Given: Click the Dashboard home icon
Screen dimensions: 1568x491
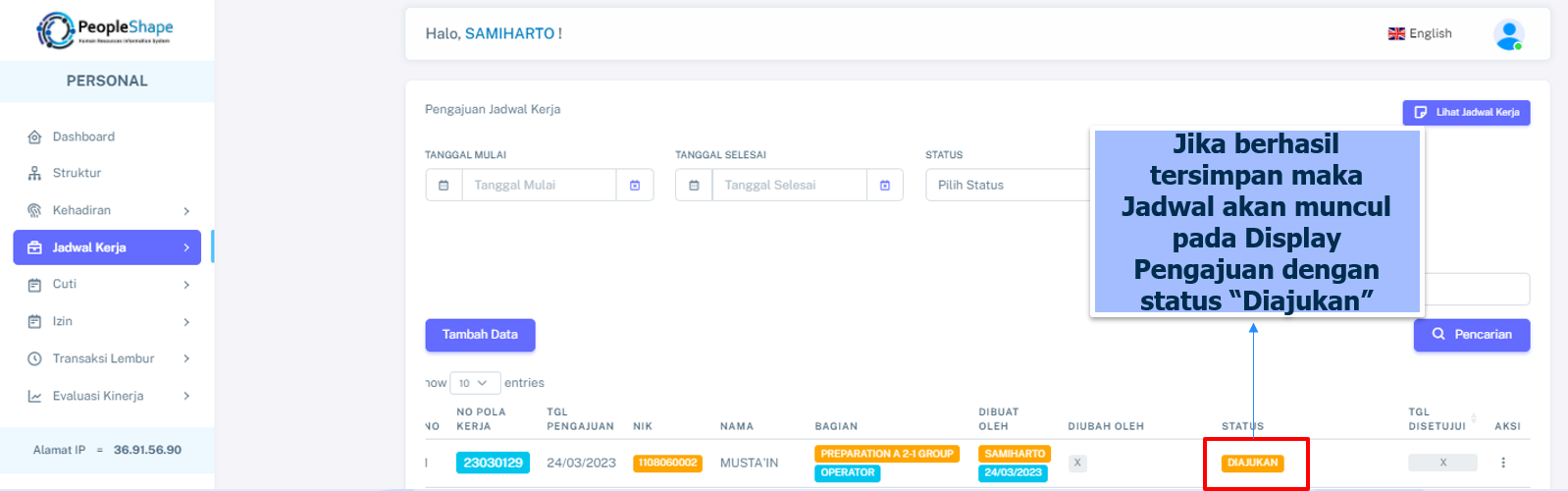Looking at the screenshot, I should 34,137.
